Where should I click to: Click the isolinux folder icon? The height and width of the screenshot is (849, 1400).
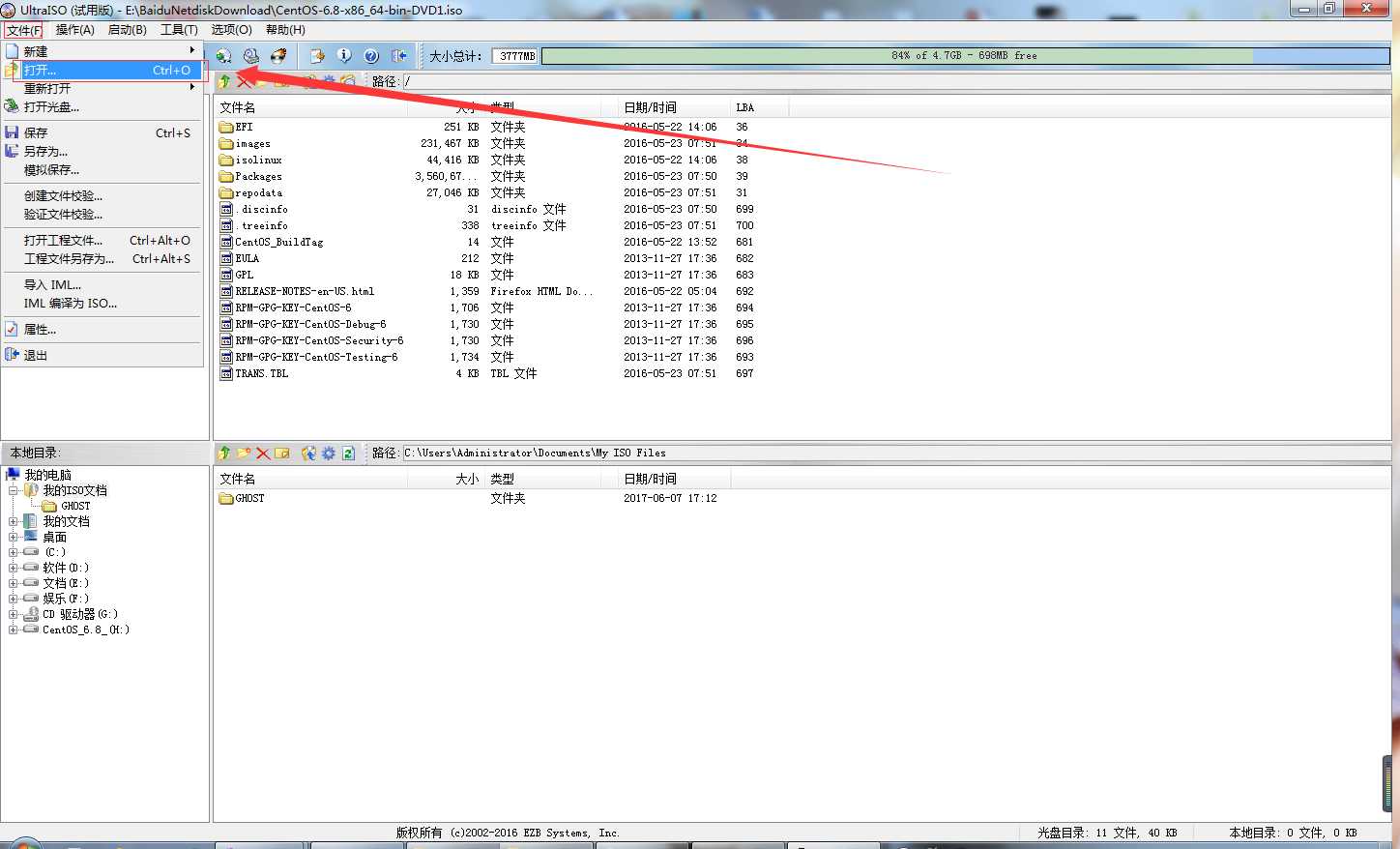click(226, 160)
